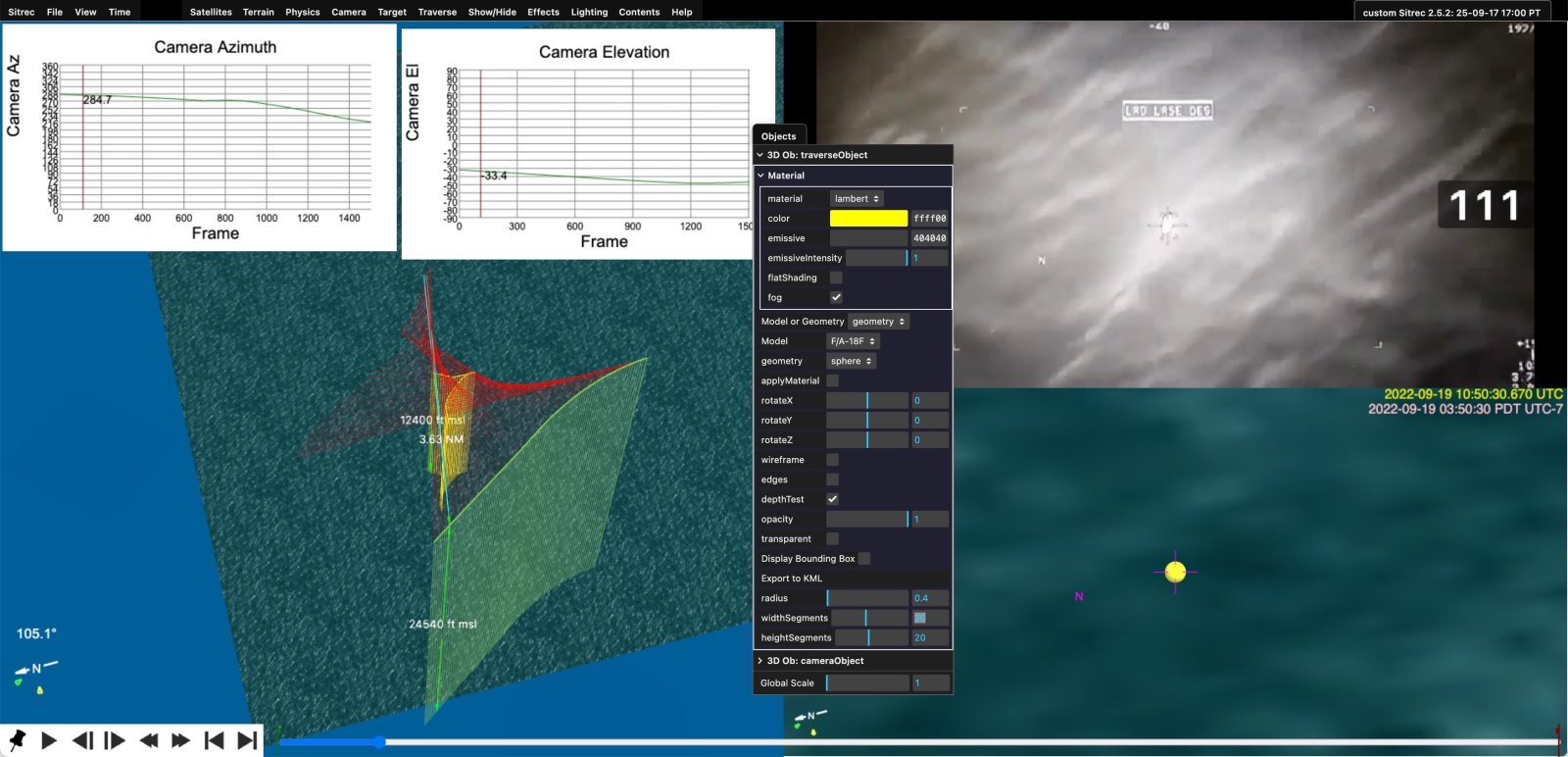Viewport: 1568px width, 757px height.
Task: Click the Objects panel title
Action: 779,136
